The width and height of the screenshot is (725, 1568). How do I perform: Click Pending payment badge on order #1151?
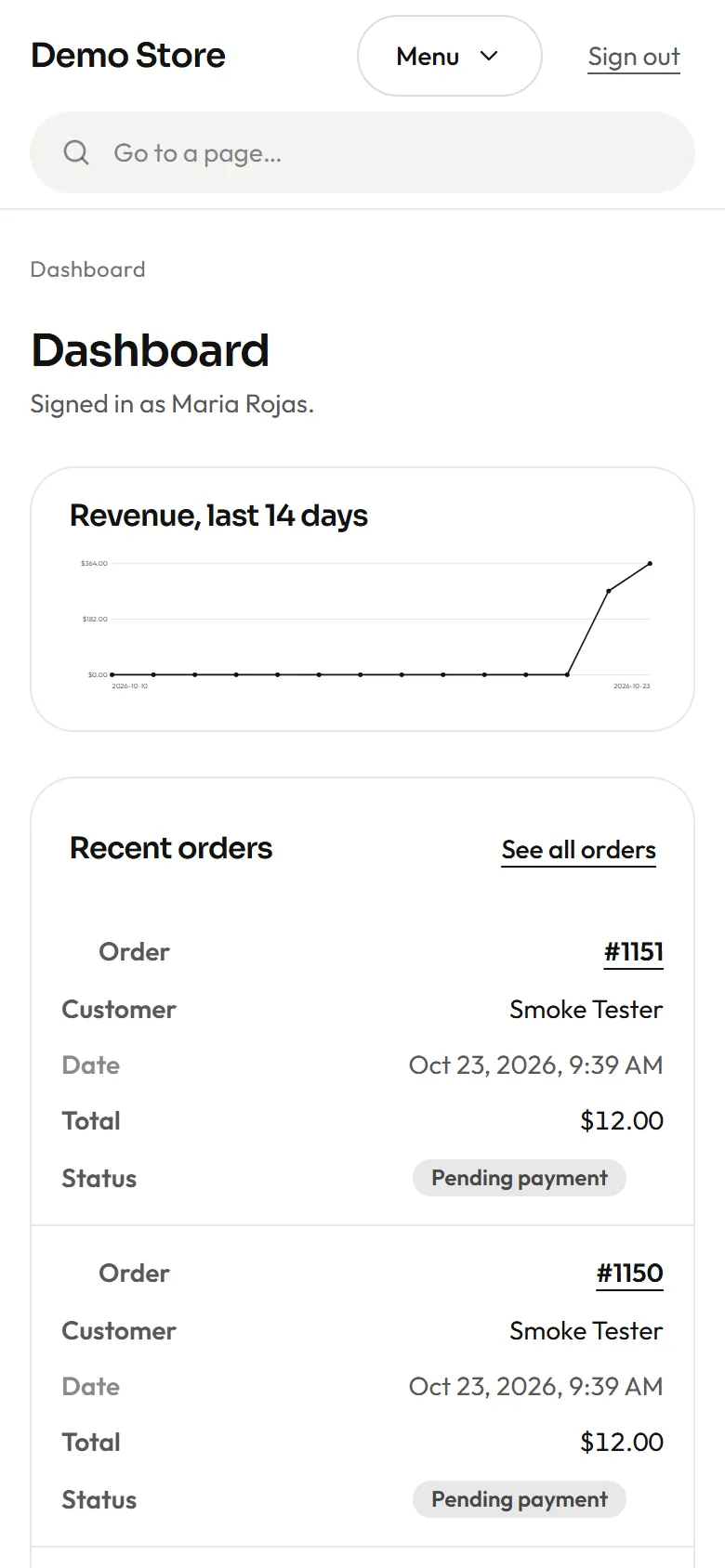(520, 1178)
